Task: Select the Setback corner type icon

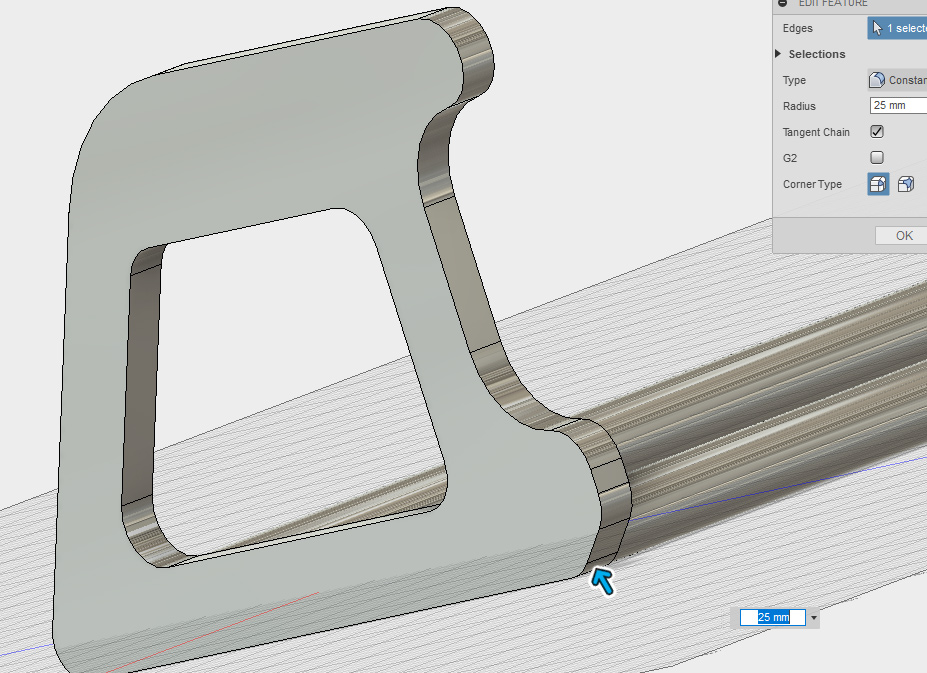Action: click(x=905, y=184)
